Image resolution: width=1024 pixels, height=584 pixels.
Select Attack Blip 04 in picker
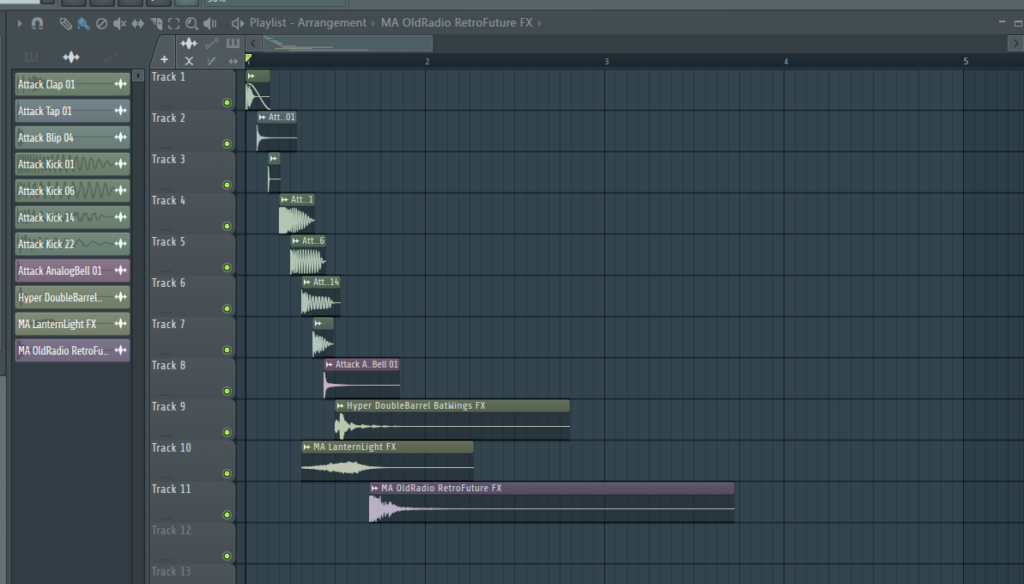click(x=72, y=138)
